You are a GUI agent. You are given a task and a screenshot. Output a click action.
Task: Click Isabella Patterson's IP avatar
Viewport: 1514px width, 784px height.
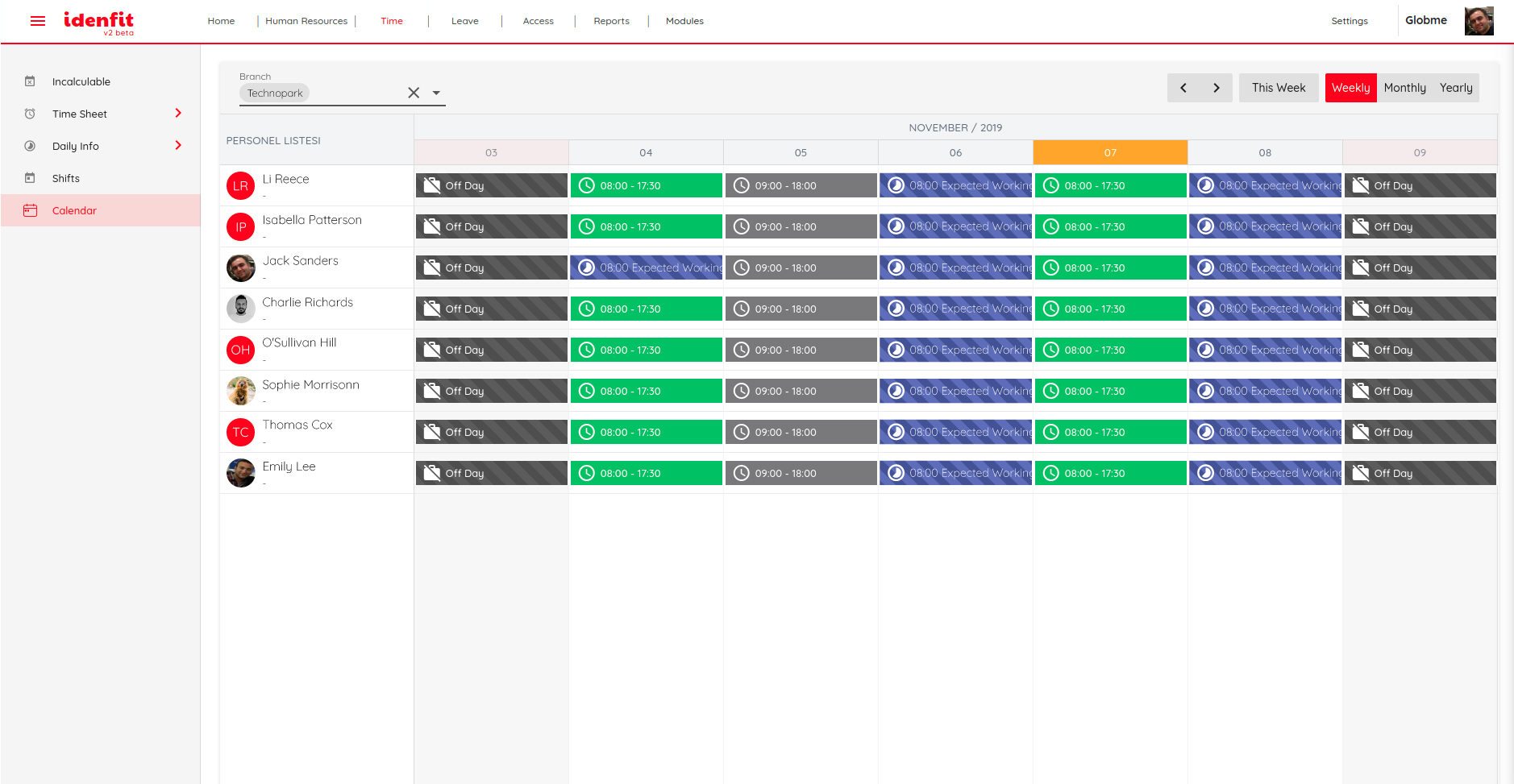241,227
